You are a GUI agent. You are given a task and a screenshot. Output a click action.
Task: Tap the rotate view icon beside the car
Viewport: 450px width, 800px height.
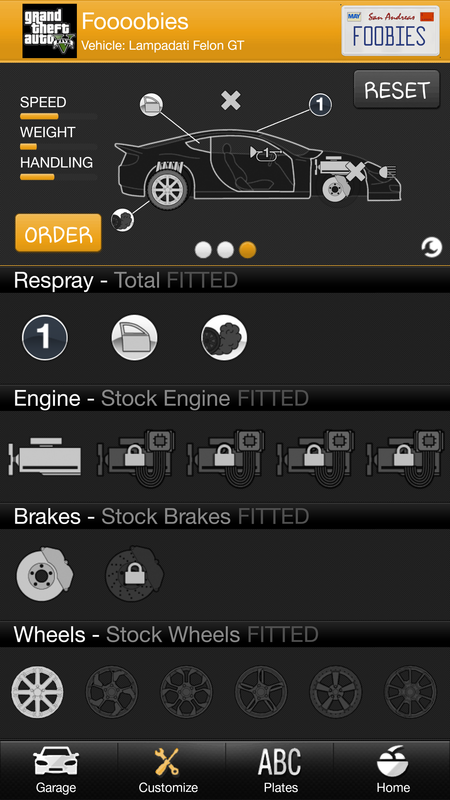pos(431,247)
